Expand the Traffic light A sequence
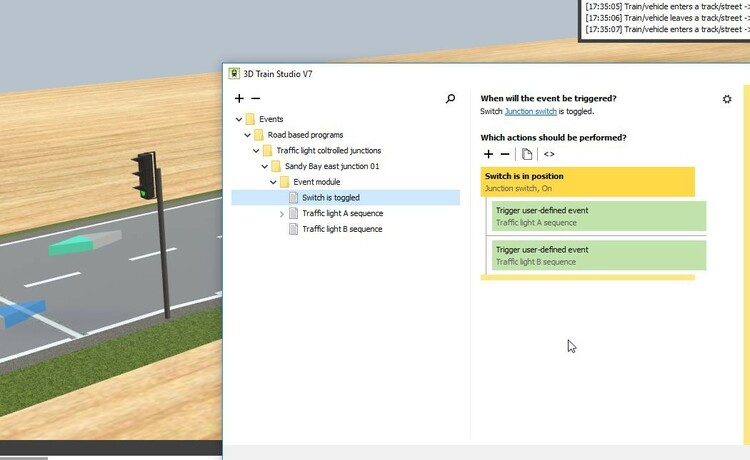Image resolution: width=750 pixels, height=460 pixels. (282, 214)
